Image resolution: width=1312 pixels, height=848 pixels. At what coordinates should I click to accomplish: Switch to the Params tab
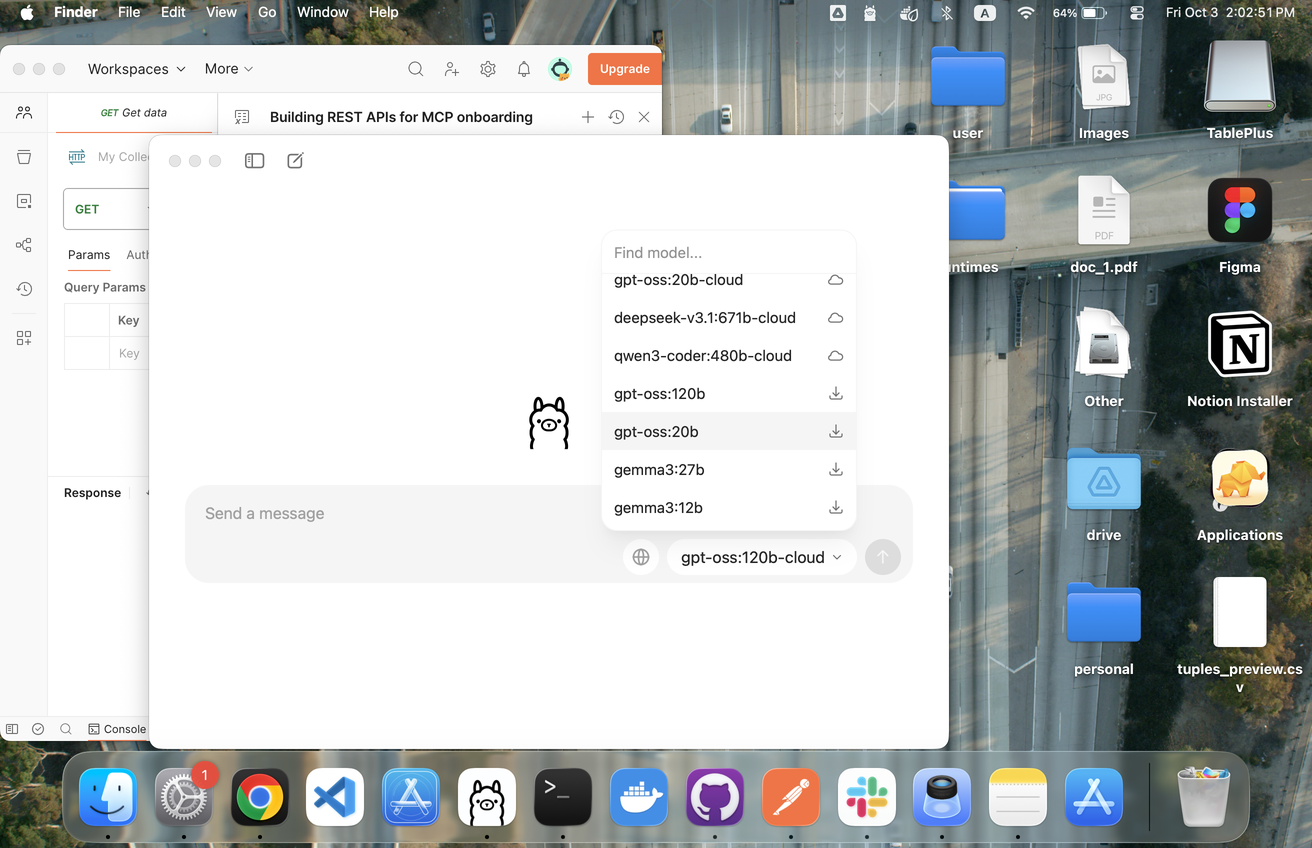pos(89,255)
